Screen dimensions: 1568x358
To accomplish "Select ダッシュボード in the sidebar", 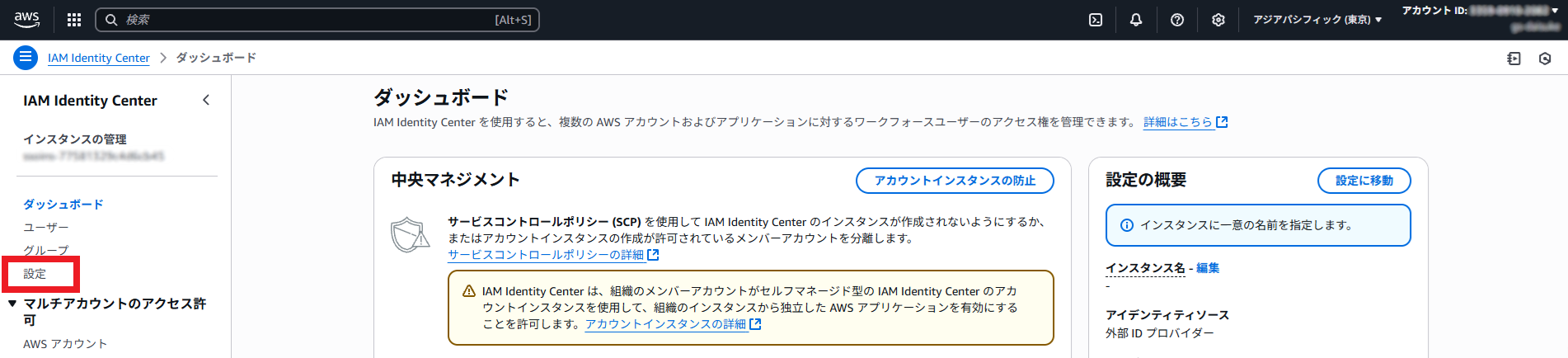I will point(63,204).
